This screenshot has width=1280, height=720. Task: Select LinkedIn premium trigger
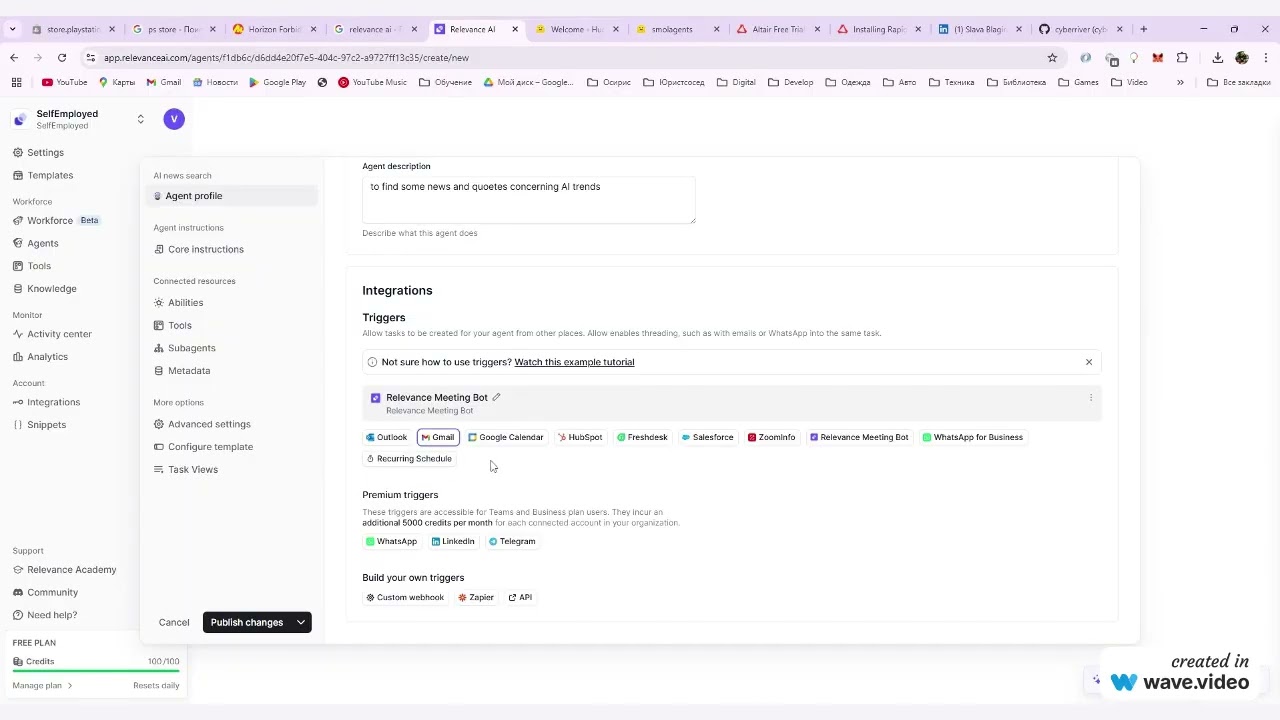pos(453,541)
